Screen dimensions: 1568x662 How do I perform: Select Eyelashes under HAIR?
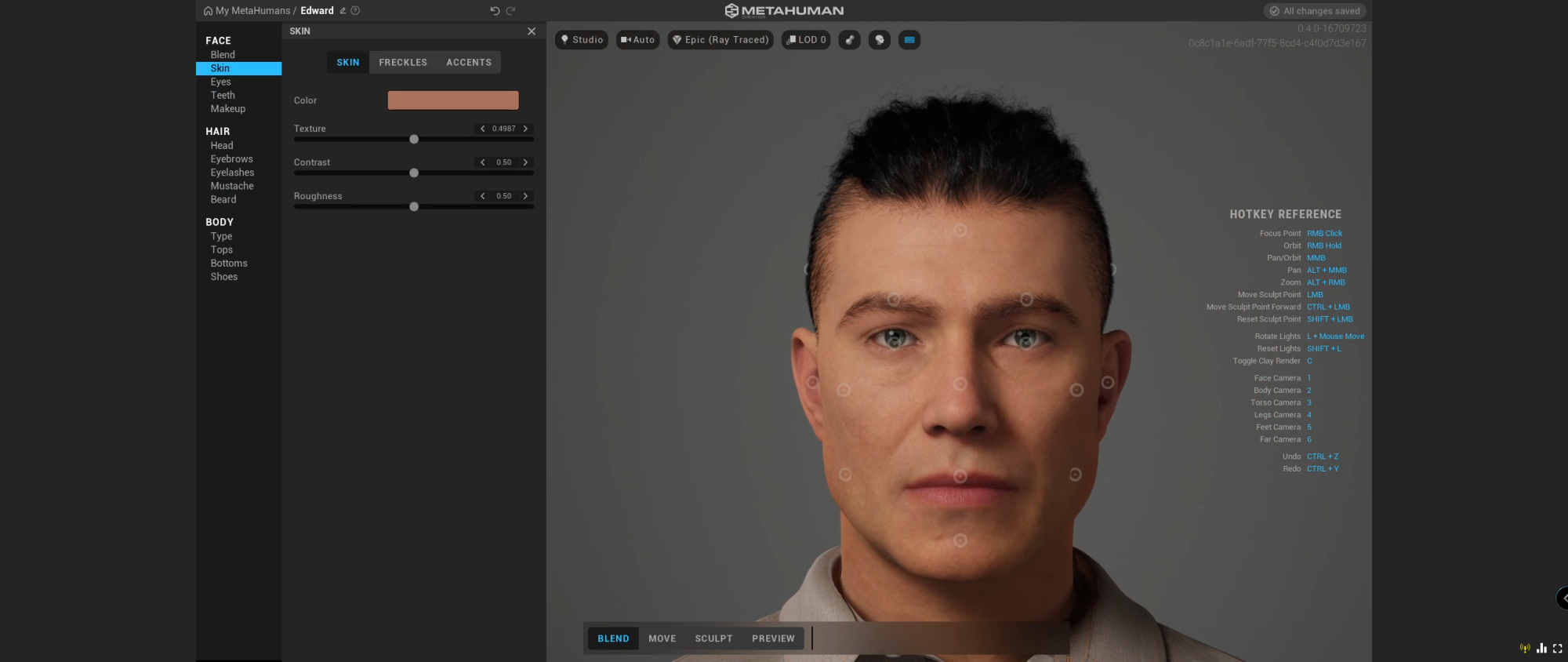(x=232, y=173)
